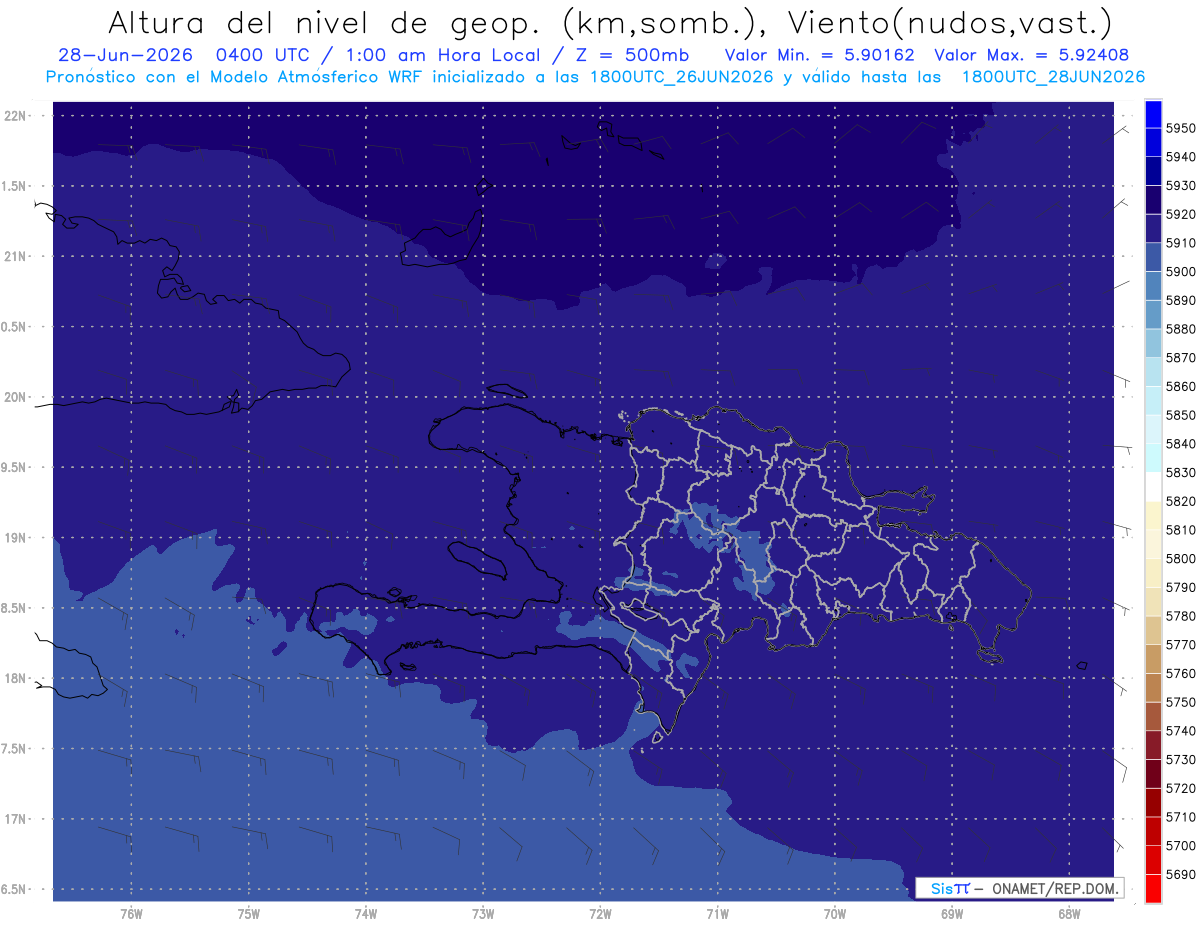Click the 17N latitude label

17,819
